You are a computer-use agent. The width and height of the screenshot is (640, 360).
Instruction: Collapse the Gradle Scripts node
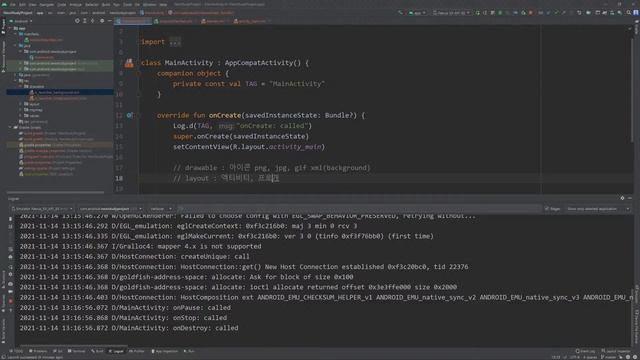10,127
